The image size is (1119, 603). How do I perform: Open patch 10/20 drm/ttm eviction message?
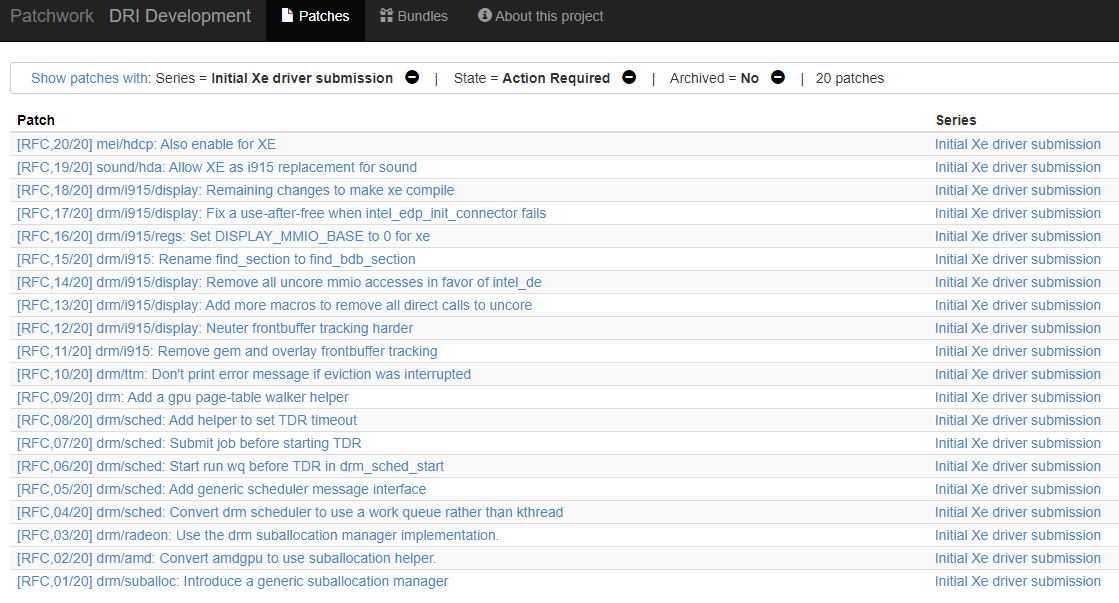click(244, 374)
